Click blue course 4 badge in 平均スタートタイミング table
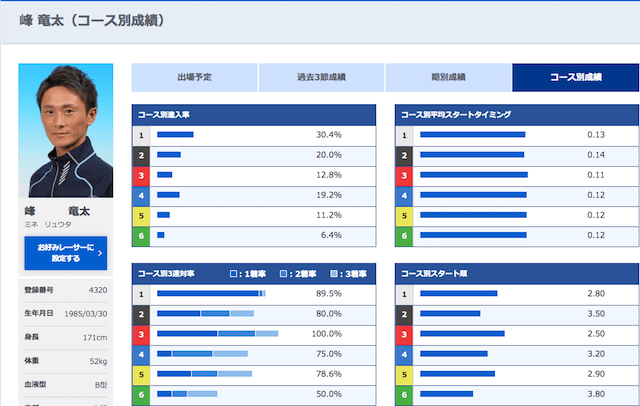The image size is (640, 406). pyautogui.click(x=404, y=195)
